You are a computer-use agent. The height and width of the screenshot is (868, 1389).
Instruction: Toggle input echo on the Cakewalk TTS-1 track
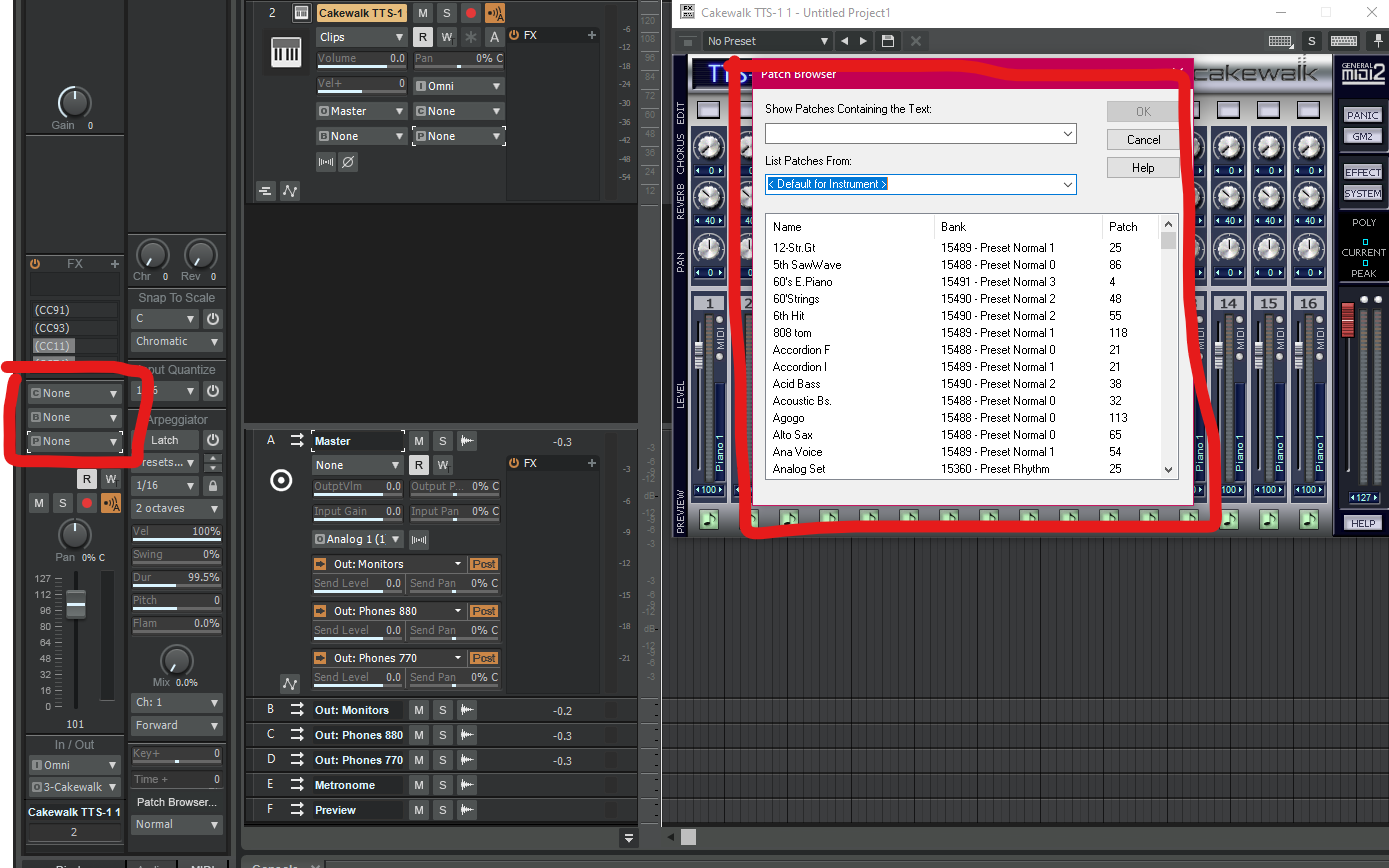(x=495, y=13)
